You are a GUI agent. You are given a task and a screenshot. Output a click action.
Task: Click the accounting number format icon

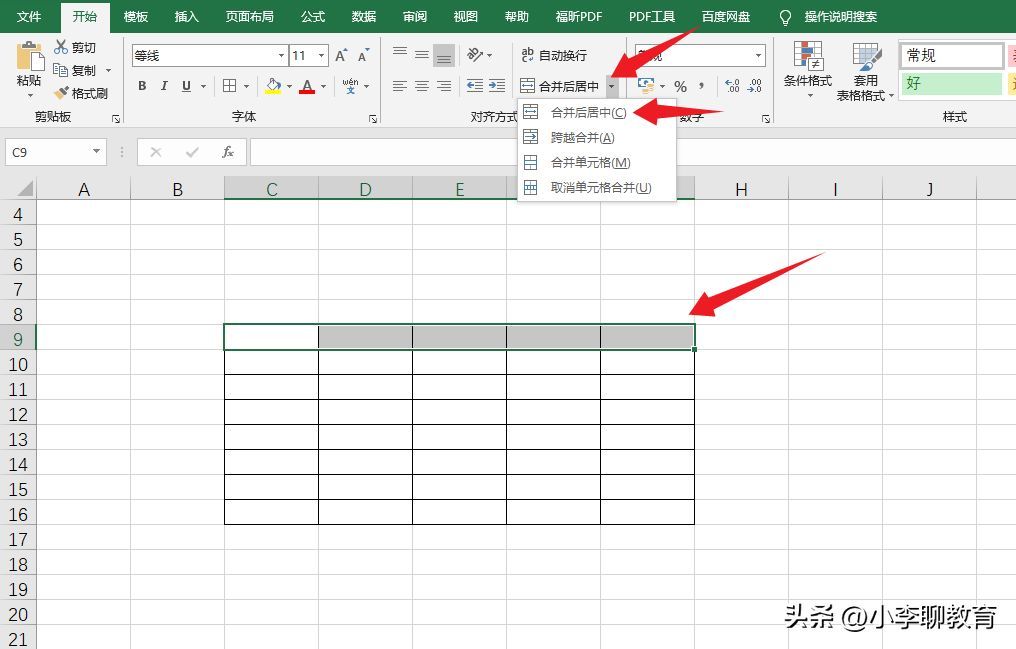pyautogui.click(x=645, y=85)
